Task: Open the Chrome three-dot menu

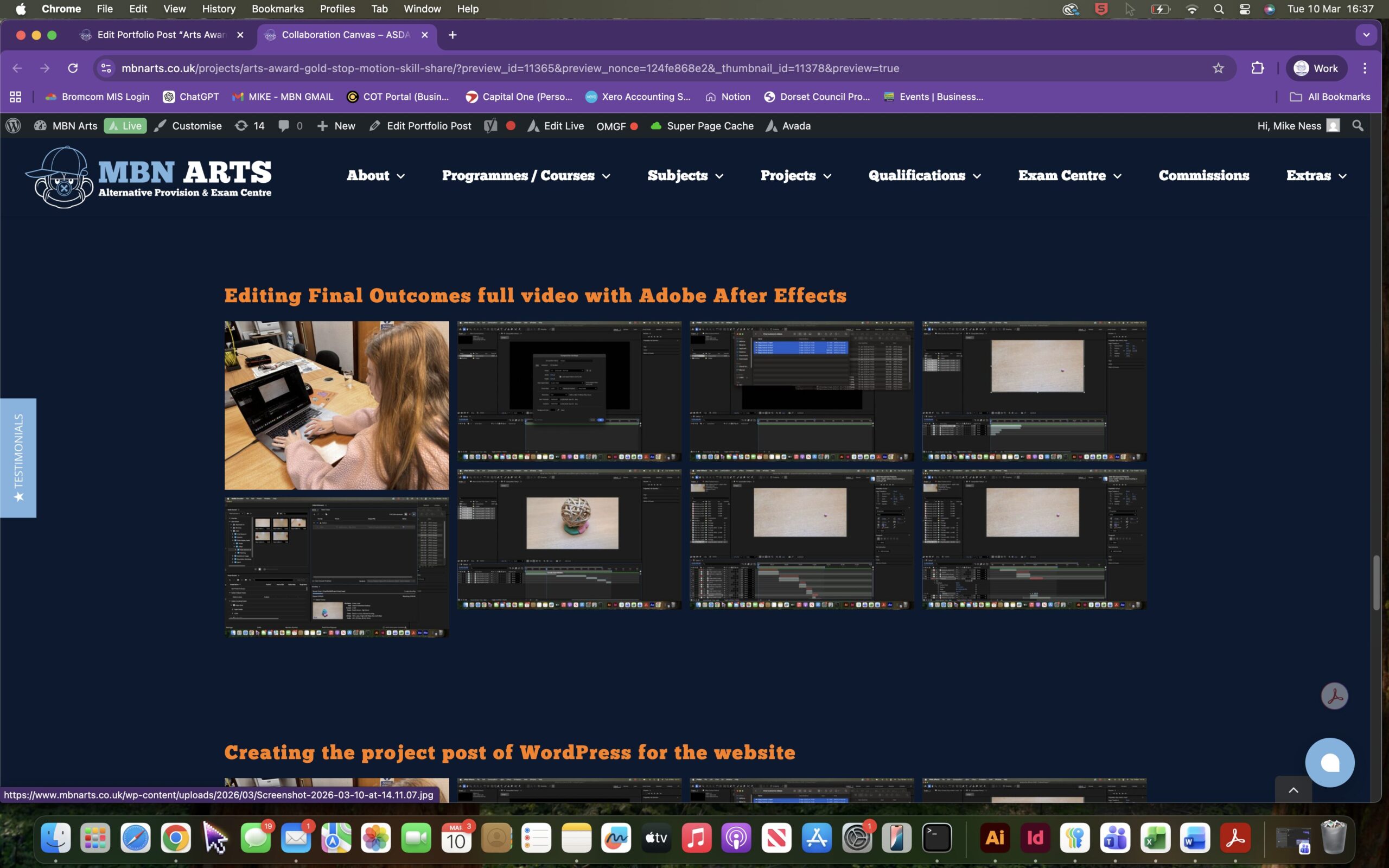Action: pyautogui.click(x=1365, y=68)
